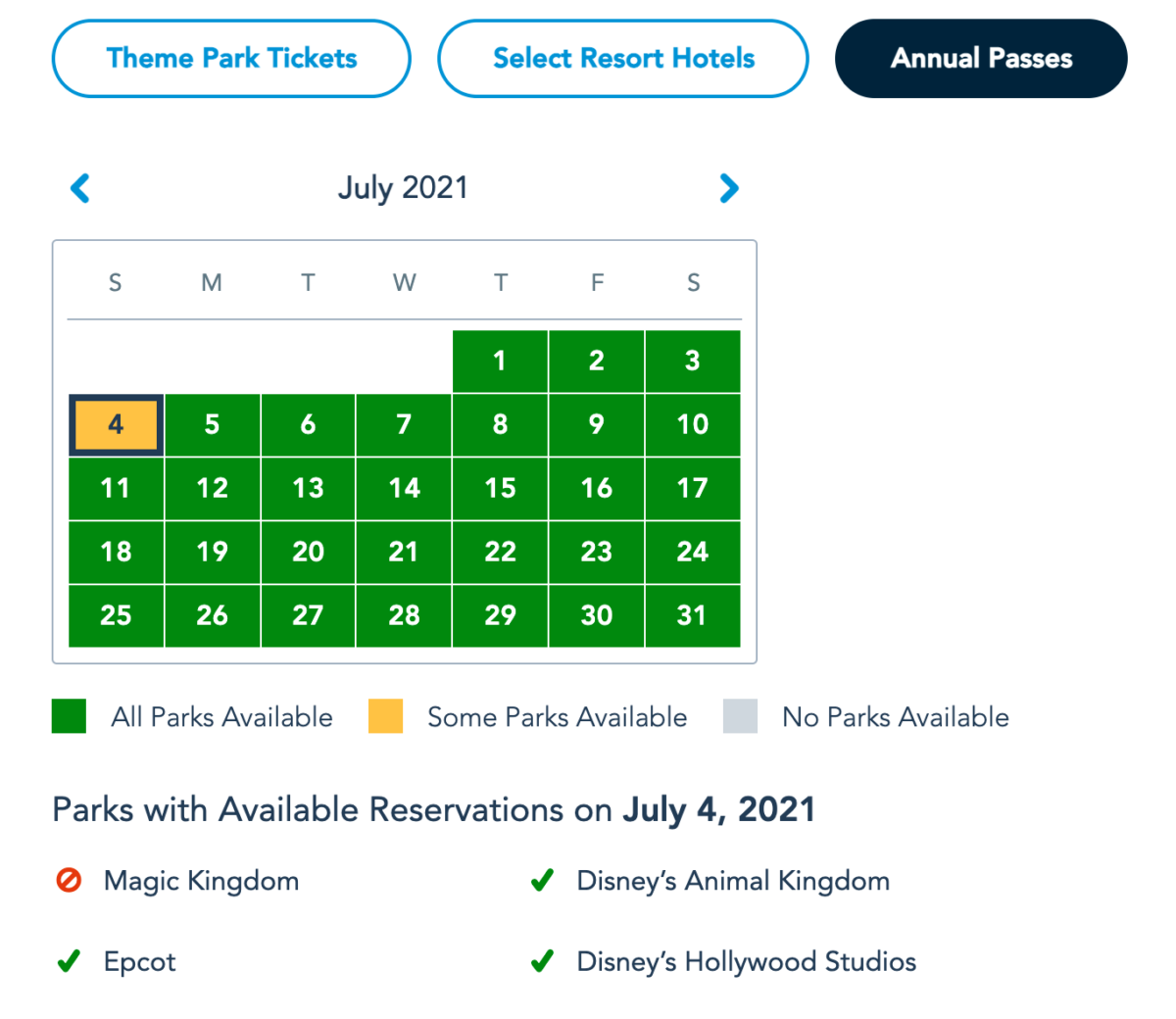Click the red unavailable icon beside Magic Kingdom
The image size is (1176, 1019).
(x=69, y=881)
